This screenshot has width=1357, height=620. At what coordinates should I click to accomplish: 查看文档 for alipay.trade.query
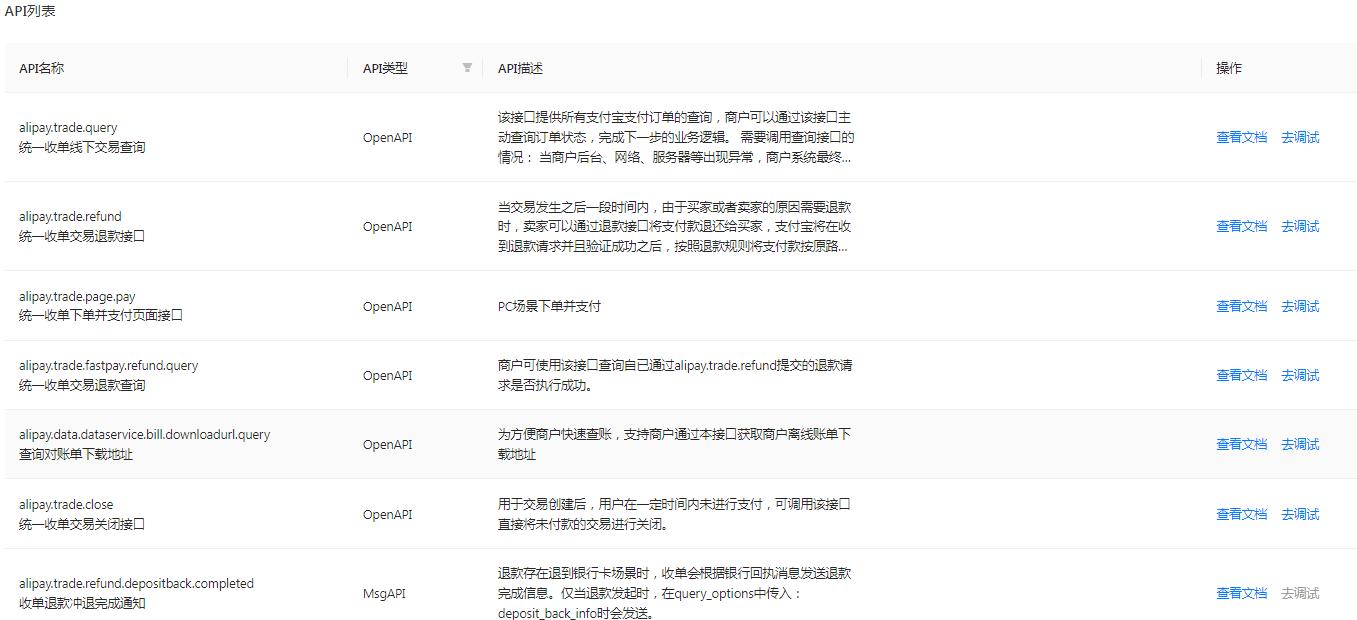tap(1241, 137)
